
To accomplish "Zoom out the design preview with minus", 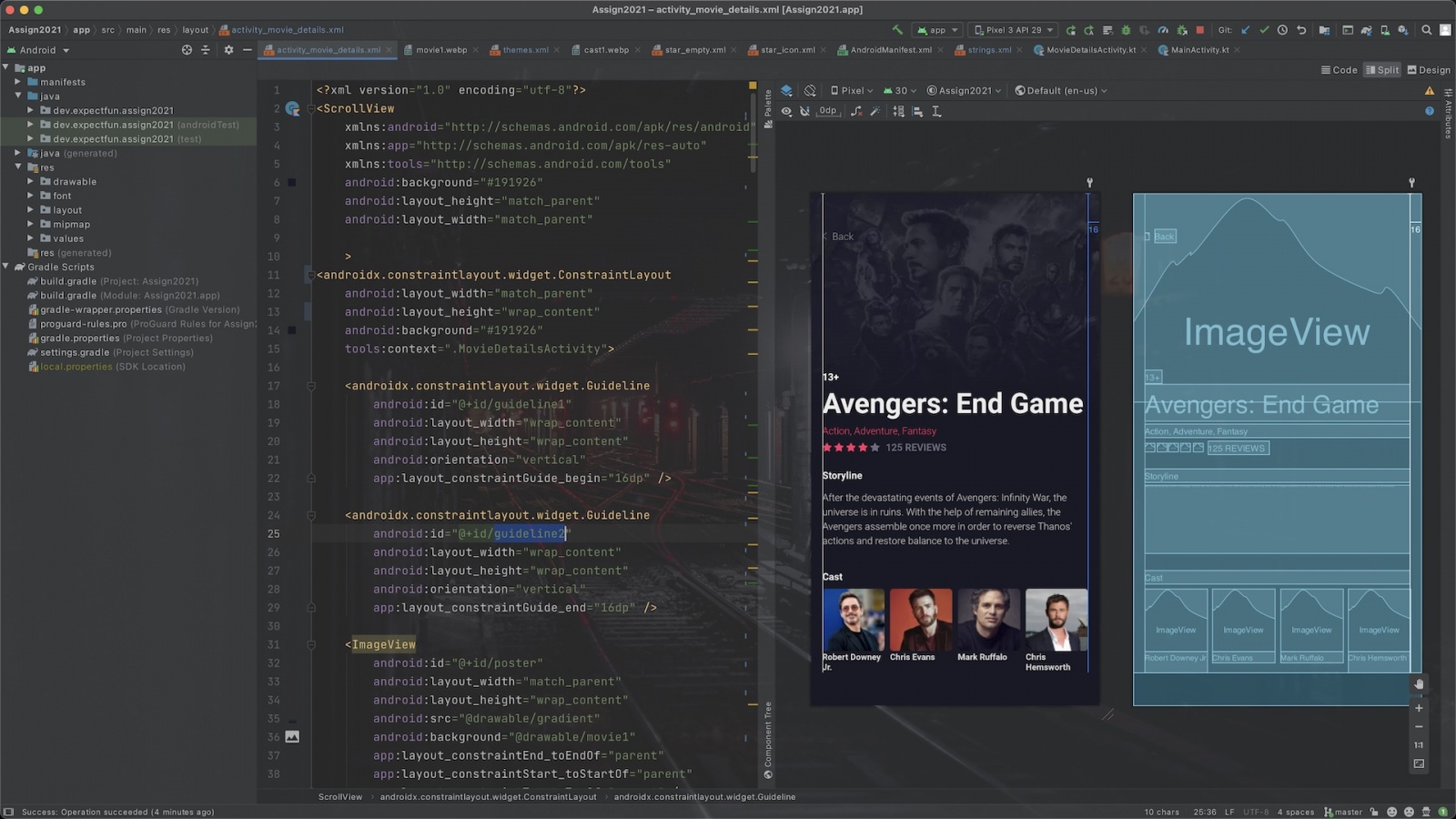I will pos(1419,727).
